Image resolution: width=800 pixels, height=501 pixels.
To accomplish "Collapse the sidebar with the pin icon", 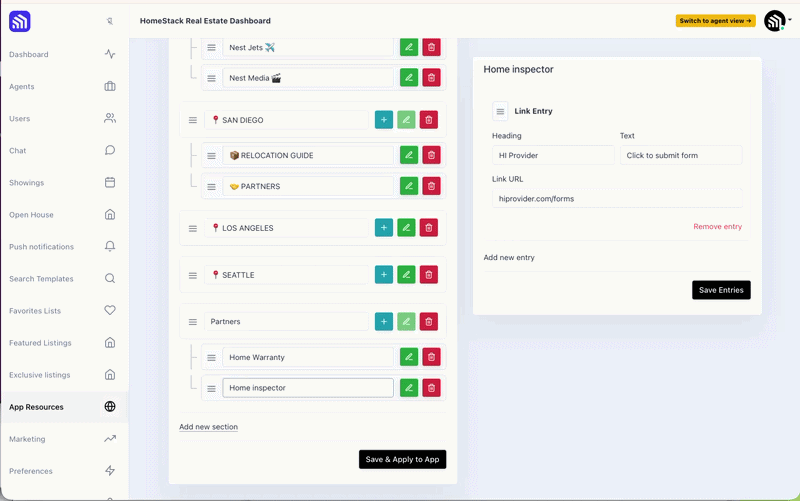I will (x=110, y=21).
